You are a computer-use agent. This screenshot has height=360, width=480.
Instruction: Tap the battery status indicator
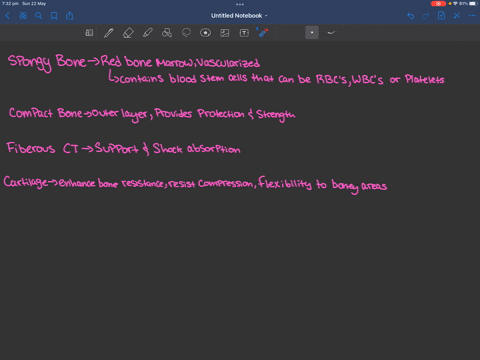point(473,4)
